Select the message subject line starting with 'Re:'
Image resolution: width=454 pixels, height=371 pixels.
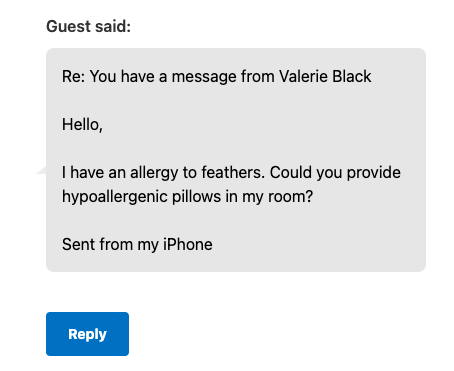[216, 76]
